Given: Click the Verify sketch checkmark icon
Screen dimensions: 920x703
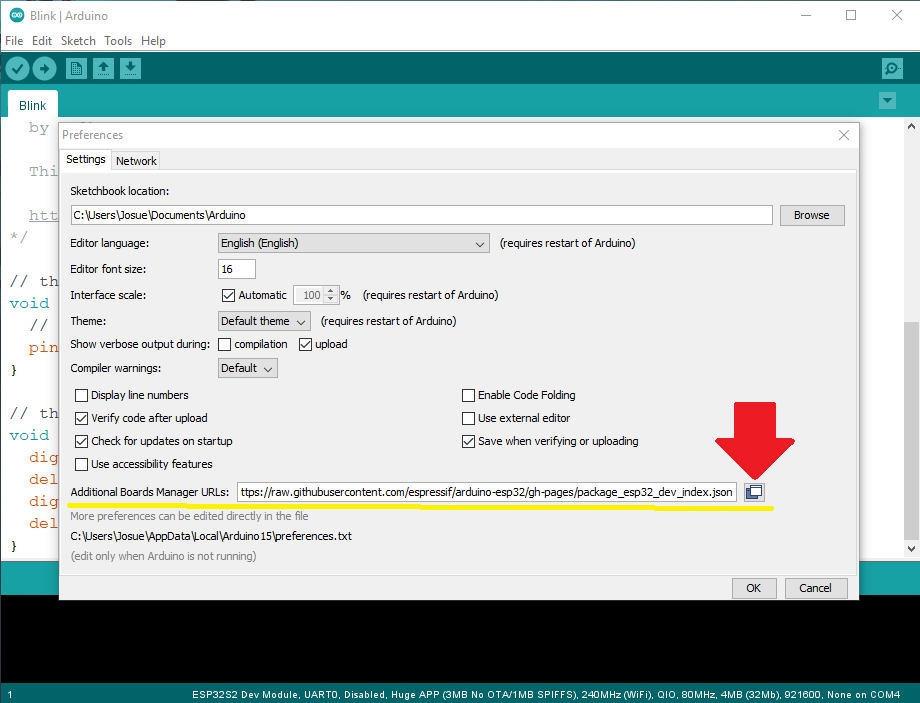Looking at the screenshot, I should 18,69.
